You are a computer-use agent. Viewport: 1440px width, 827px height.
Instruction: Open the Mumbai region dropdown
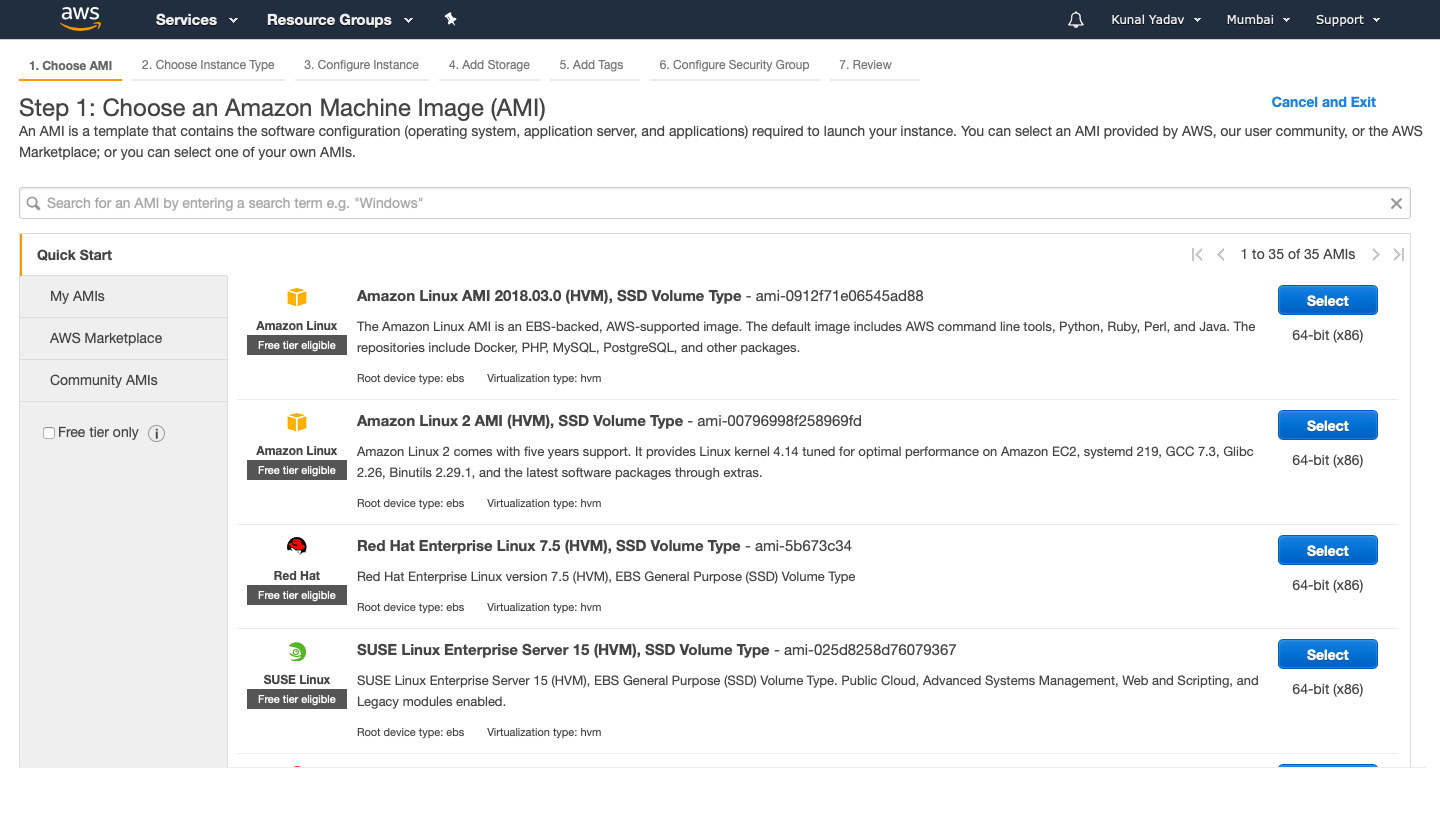click(1258, 20)
